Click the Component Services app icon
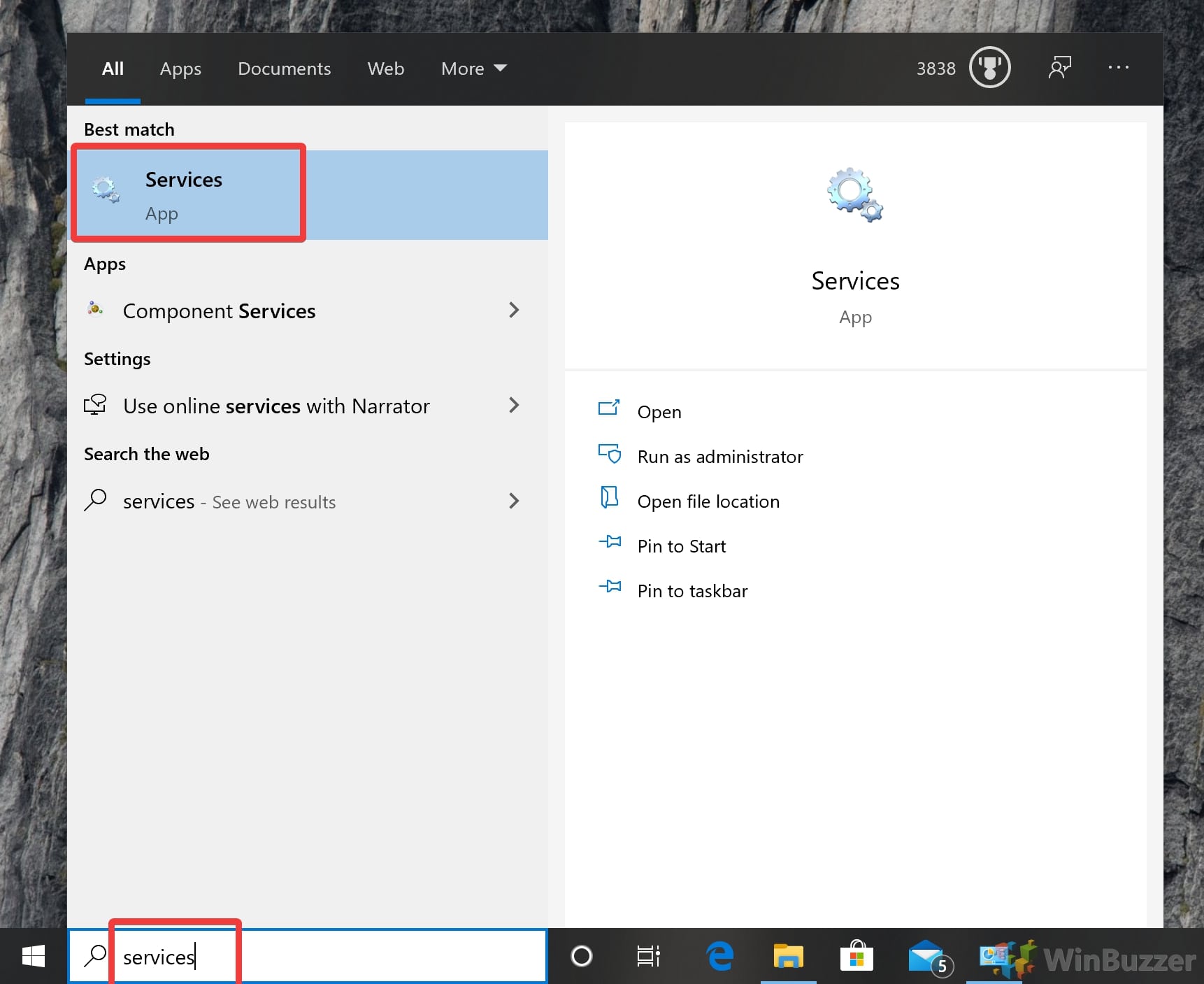The width and height of the screenshot is (1204, 984). click(95, 308)
